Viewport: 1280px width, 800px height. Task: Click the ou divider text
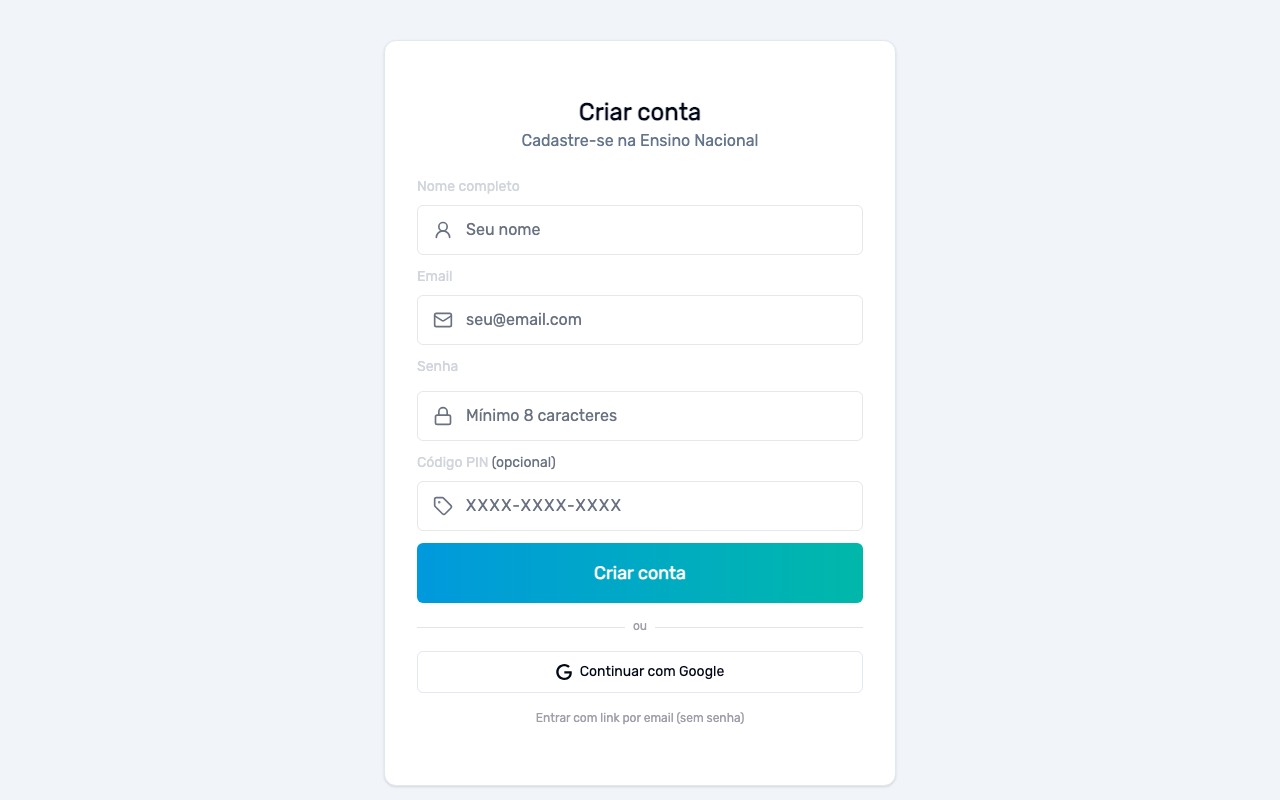640,625
